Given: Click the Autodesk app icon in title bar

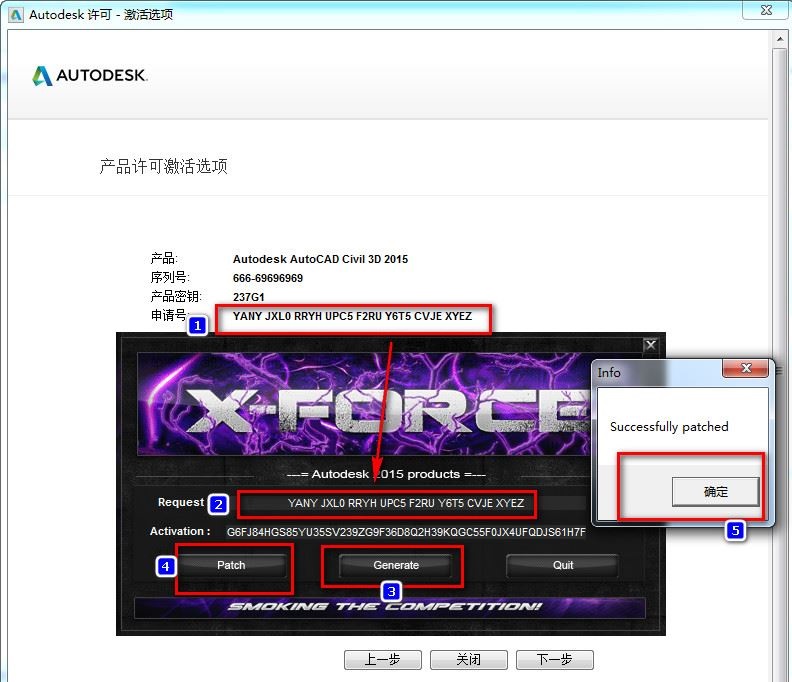Looking at the screenshot, I should point(16,15).
